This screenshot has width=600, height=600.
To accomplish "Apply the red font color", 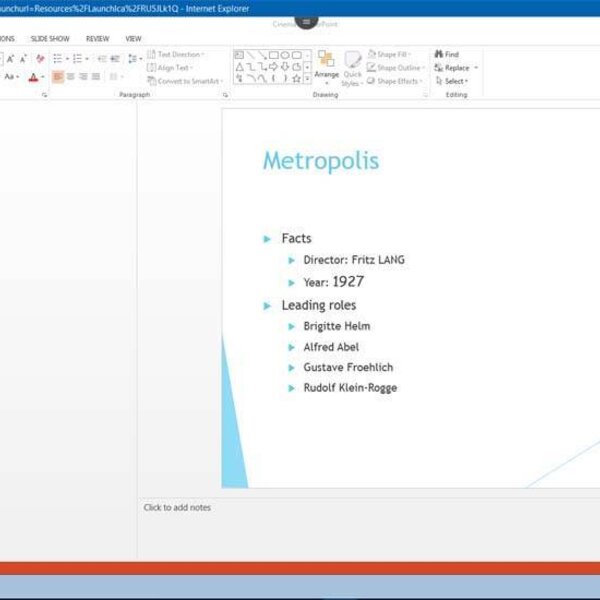I will pos(33,77).
